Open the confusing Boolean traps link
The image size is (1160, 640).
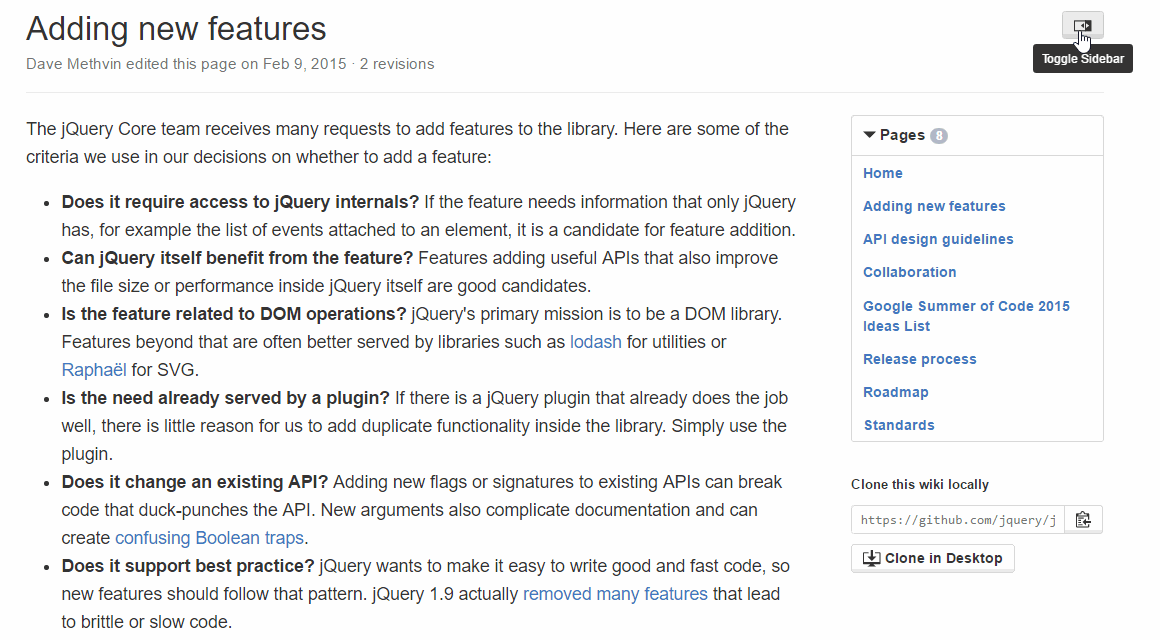(x=209, y=538)
